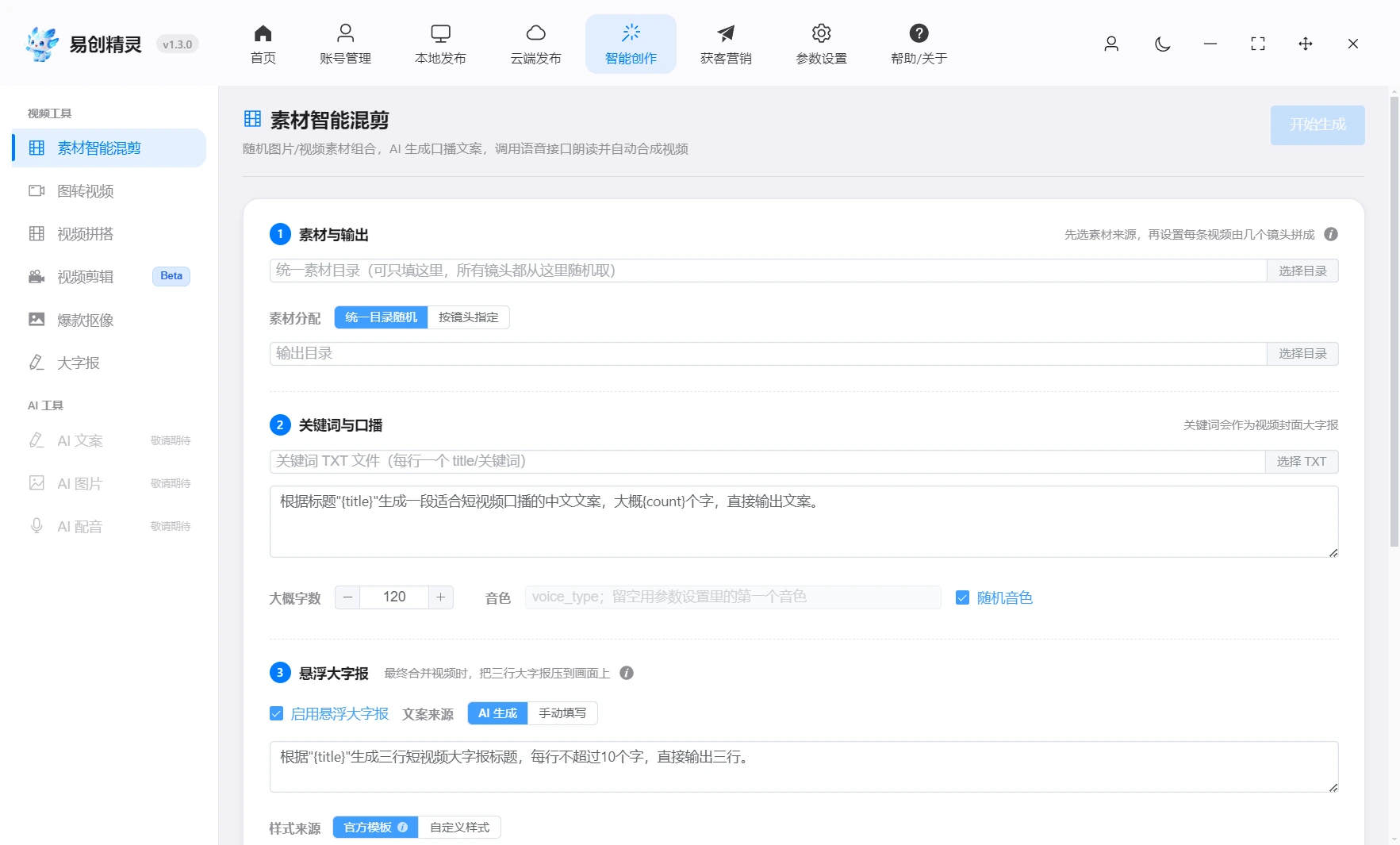Open 视频剪辑 Beta tool
Screen dimensions: 1400x845
[109, 276]
